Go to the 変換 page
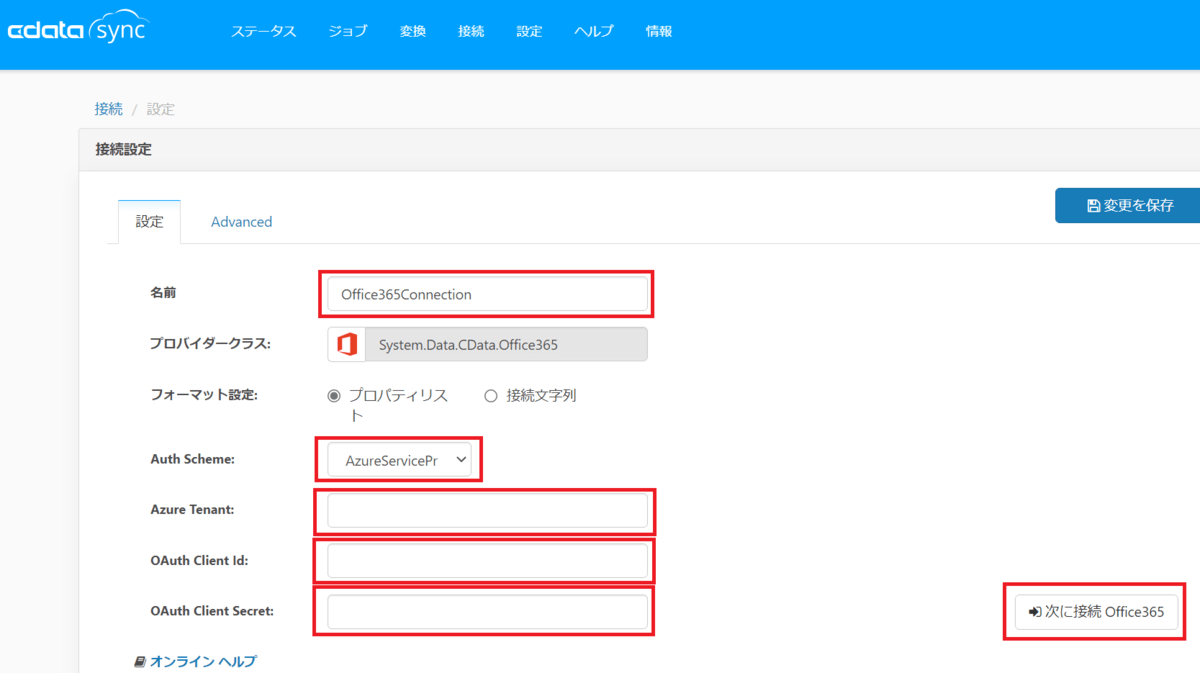This screenshot has width=1200, height=673. (413, 31)
